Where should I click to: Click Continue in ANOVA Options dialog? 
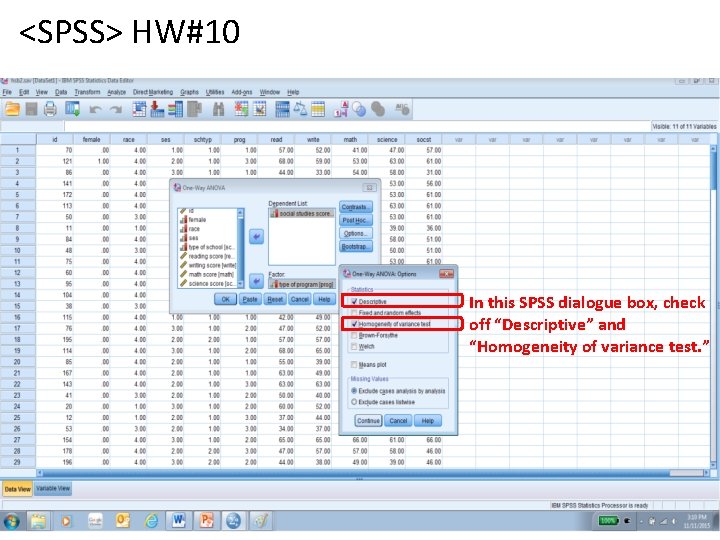[368, 421]
